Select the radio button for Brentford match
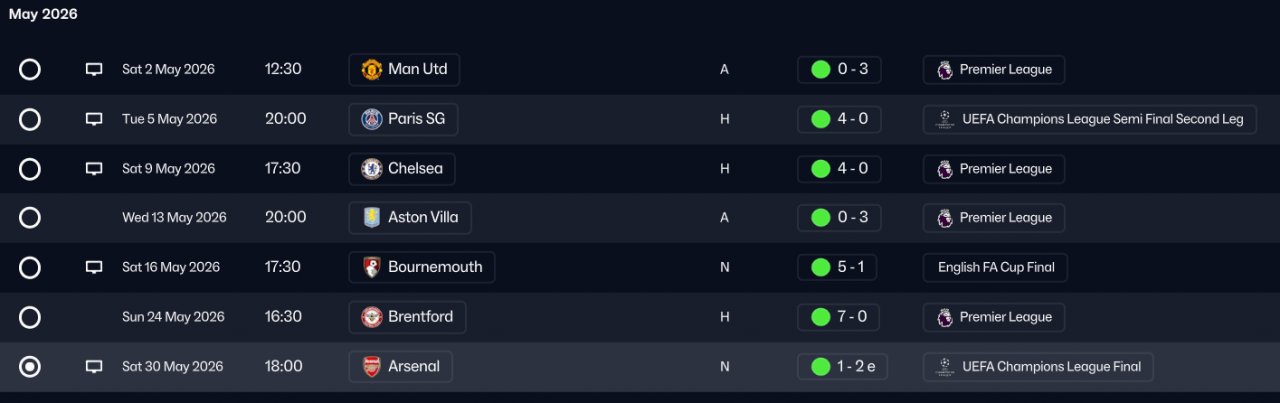Viewport: 1280px width, 403px height. point(30,317)
